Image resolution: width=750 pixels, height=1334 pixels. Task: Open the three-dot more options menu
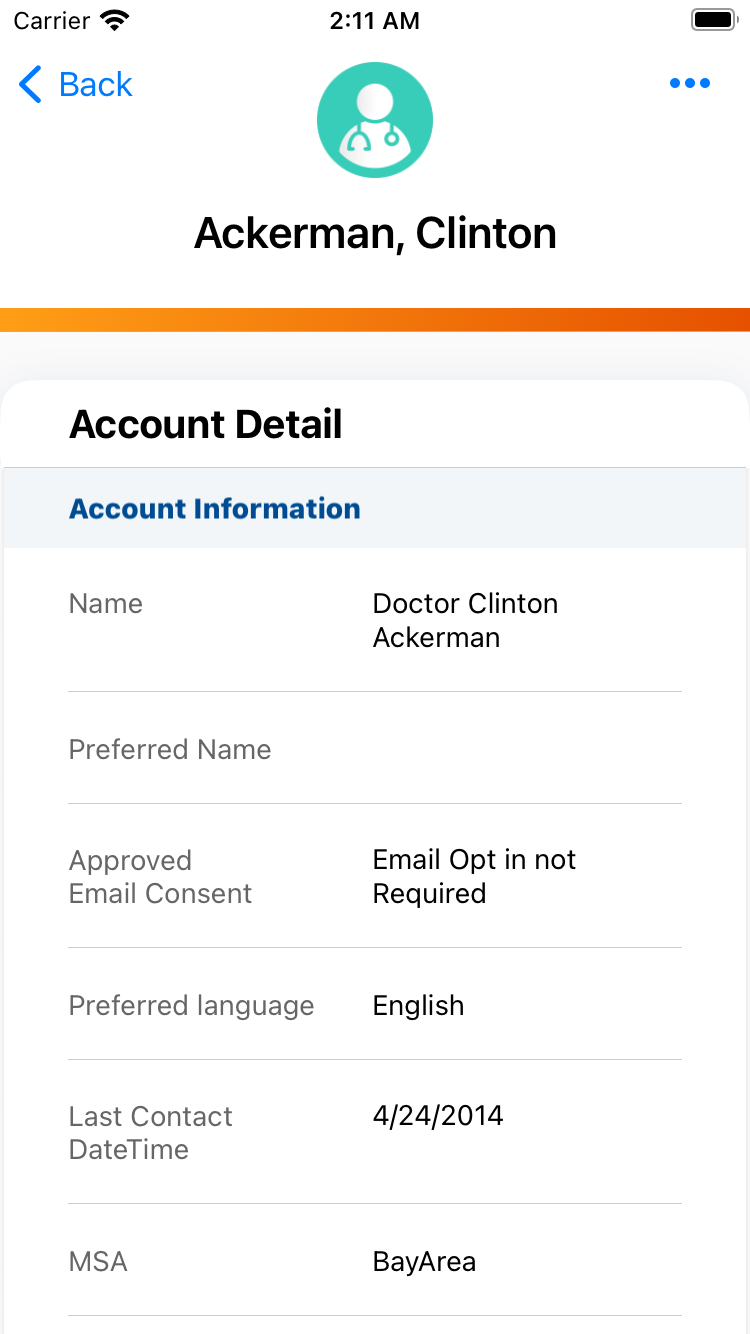point(690,84)
